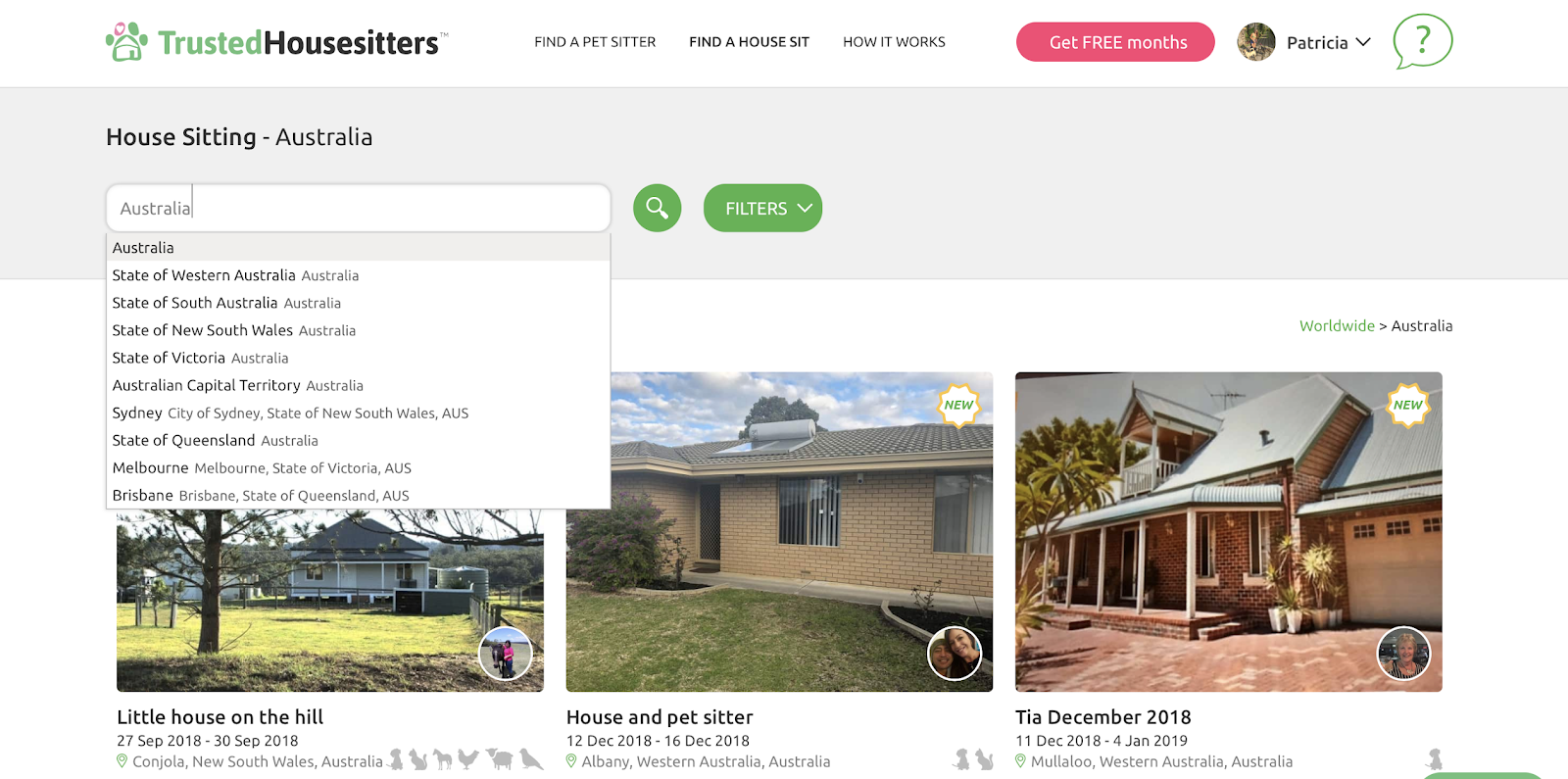The image size is (1568, 779).
Task: Open the Tia December 2018 house photo
Action: 1228,532
